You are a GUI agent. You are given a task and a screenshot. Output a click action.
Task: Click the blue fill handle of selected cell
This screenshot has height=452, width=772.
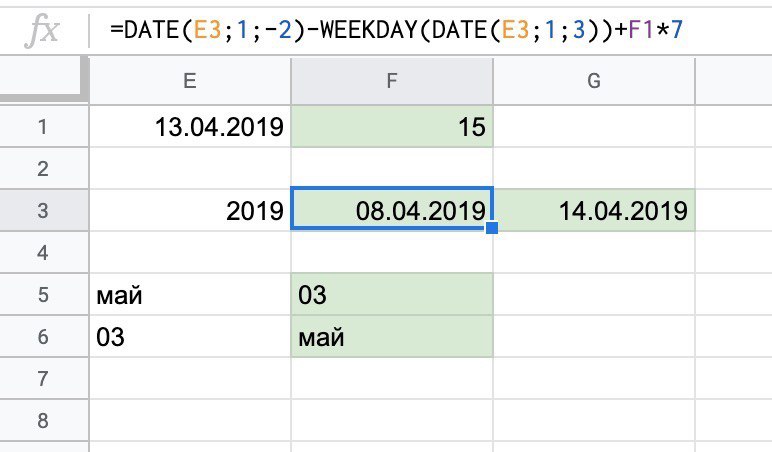click(x=492, y=229)
